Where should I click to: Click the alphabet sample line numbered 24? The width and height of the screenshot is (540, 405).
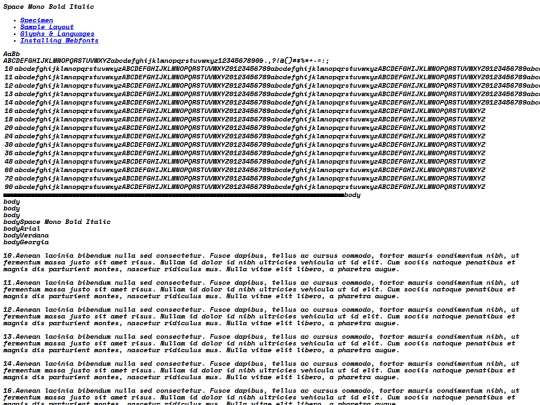[x=245, y=136]
